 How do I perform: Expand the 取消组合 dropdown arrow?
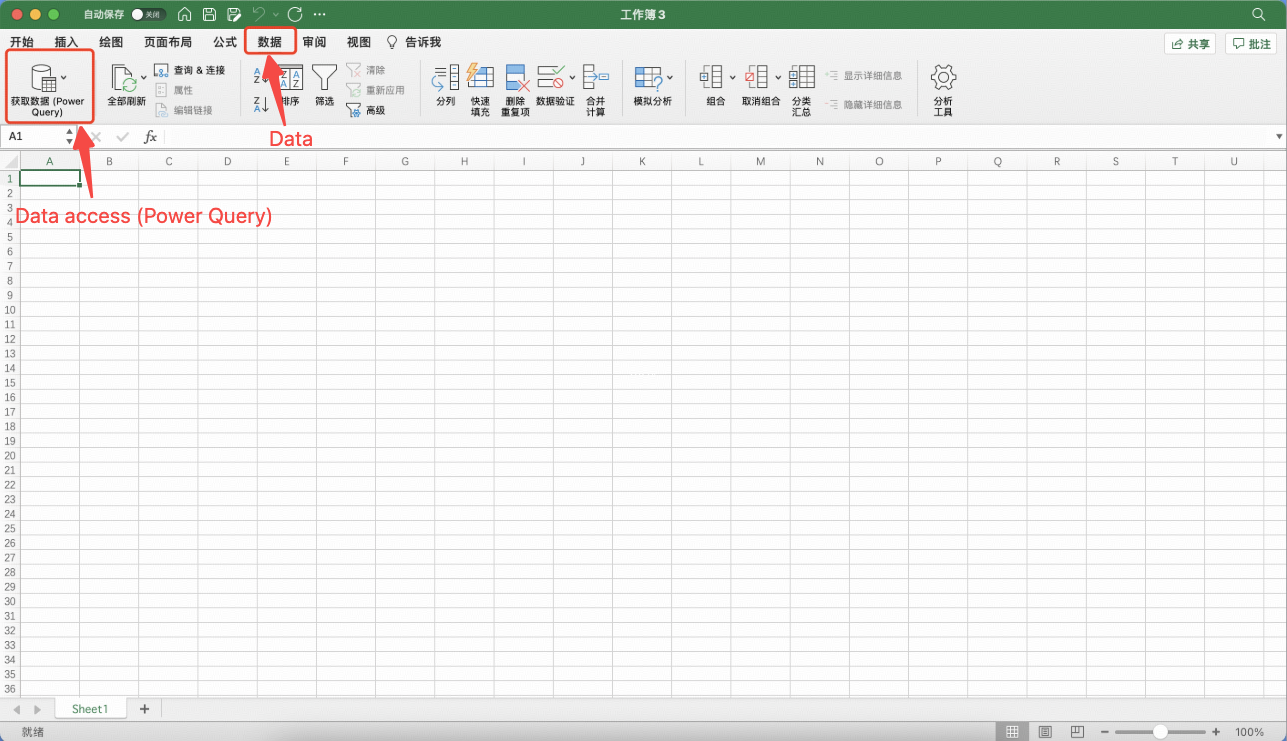point(778,77)
